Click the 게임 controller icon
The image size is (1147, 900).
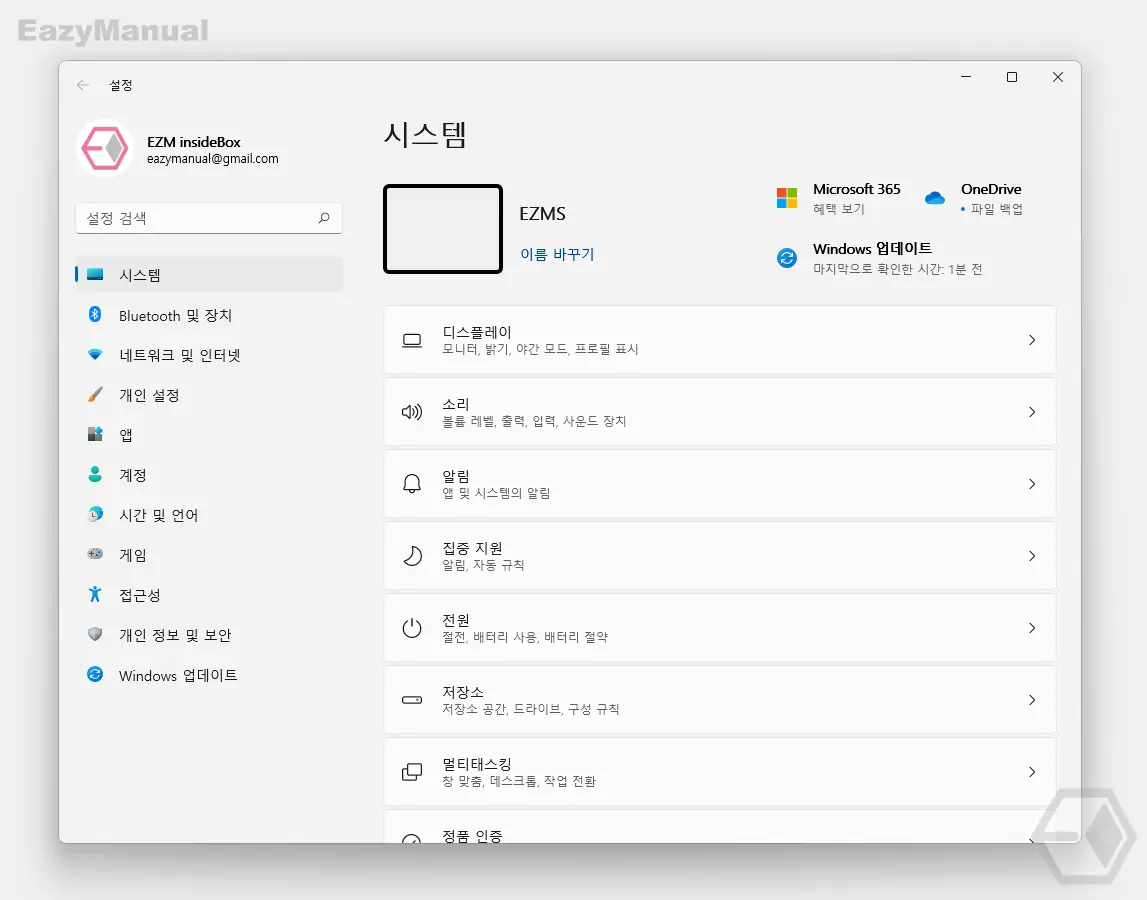pyautogui.click(x=95, y=554)
